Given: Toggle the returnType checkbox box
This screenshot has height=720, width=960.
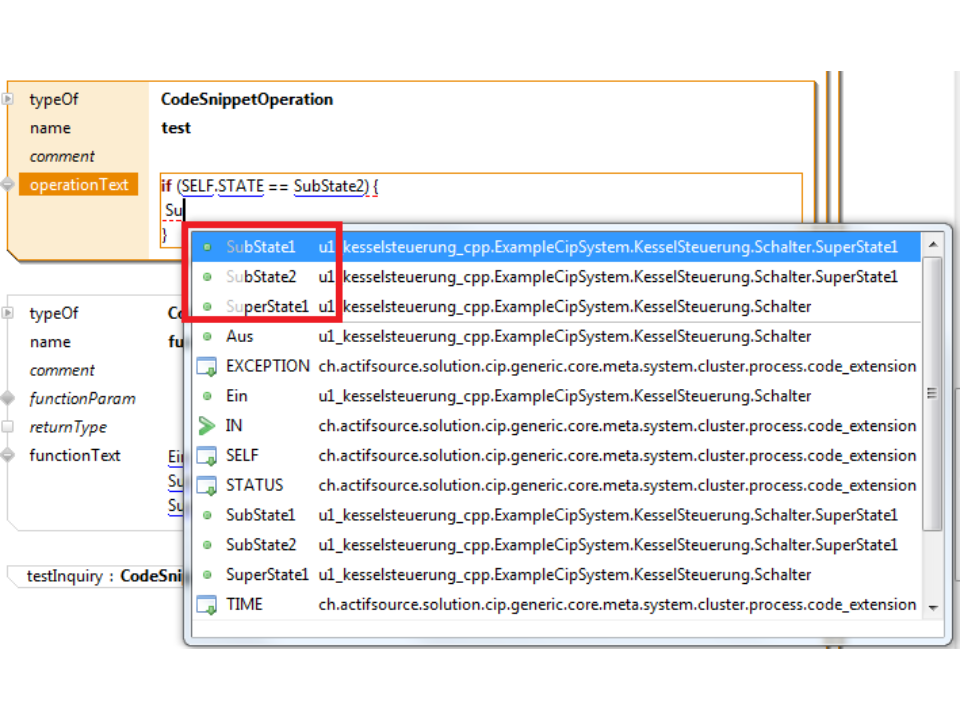Looking at the screenshot, I should pos(8,427).
